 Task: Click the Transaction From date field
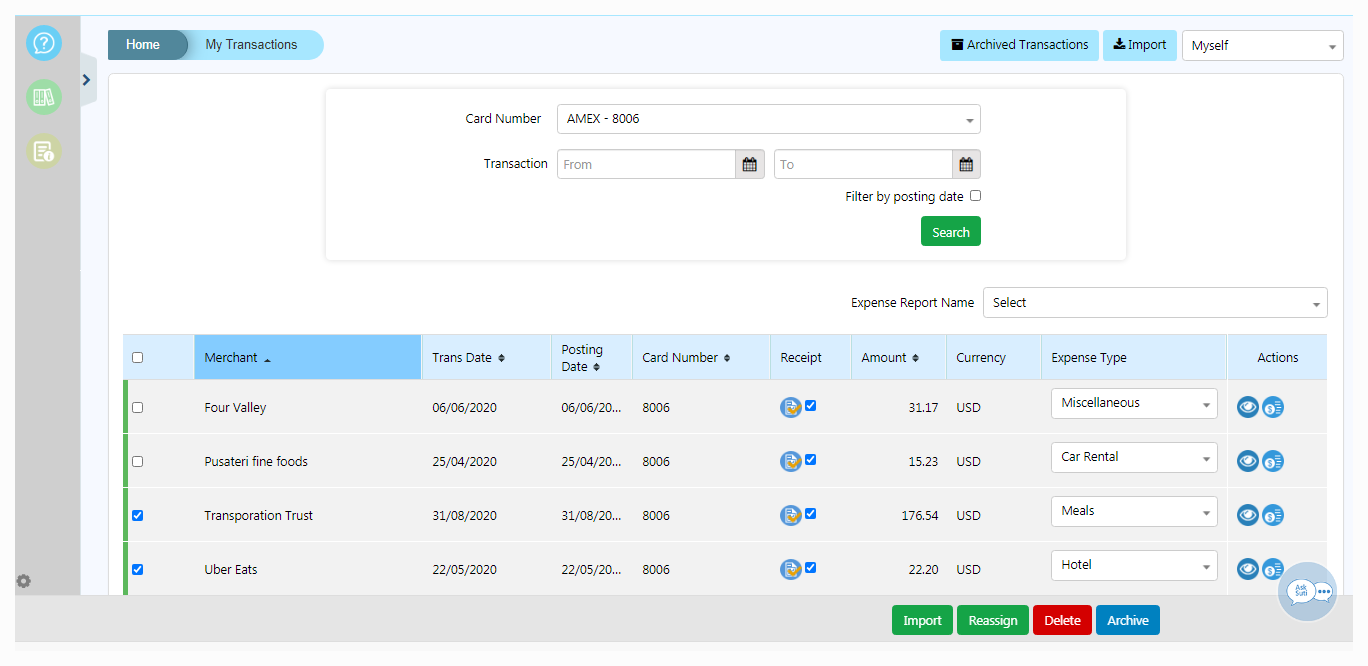(647, 164)
